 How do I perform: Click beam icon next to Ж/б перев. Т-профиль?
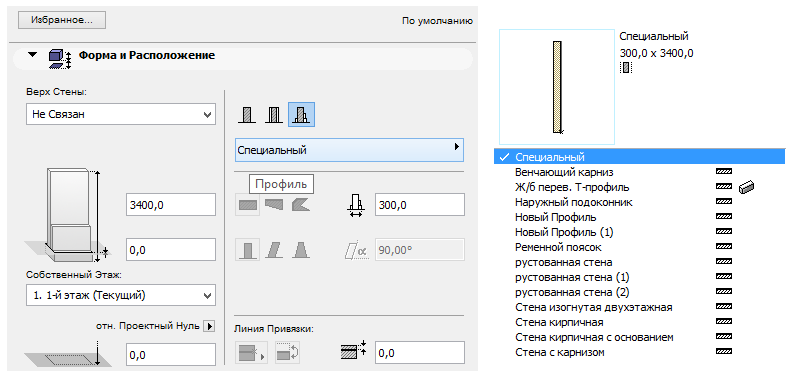pyautogui.click(x=747, y=187)
